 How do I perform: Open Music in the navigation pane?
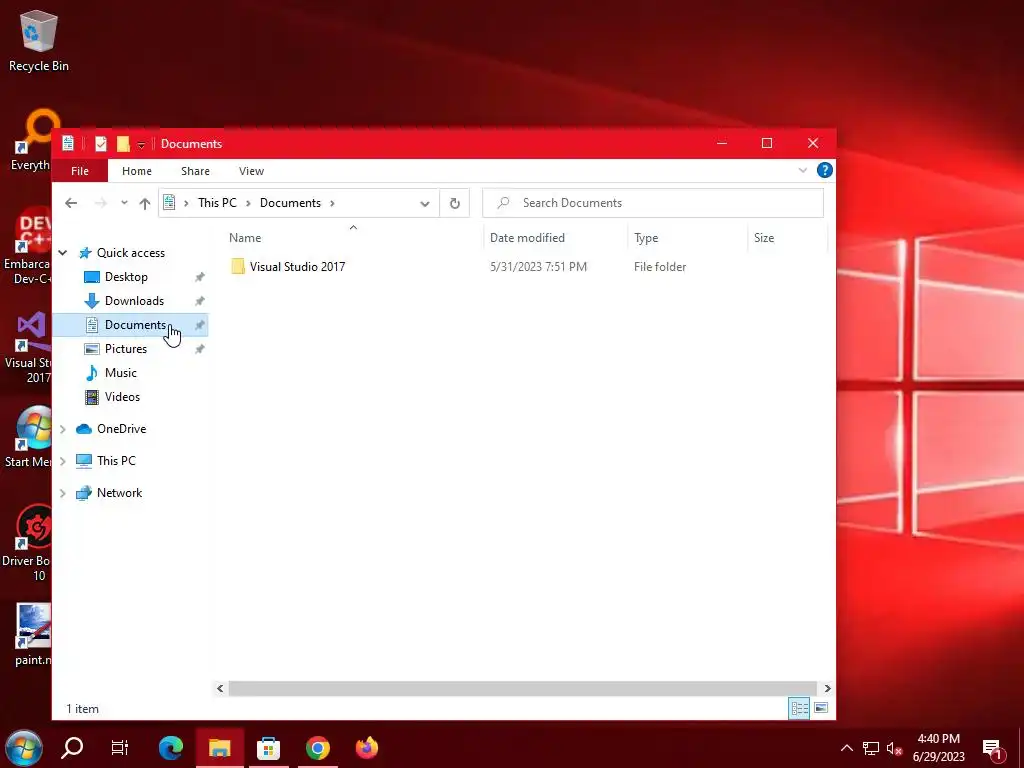coord(120,373)
